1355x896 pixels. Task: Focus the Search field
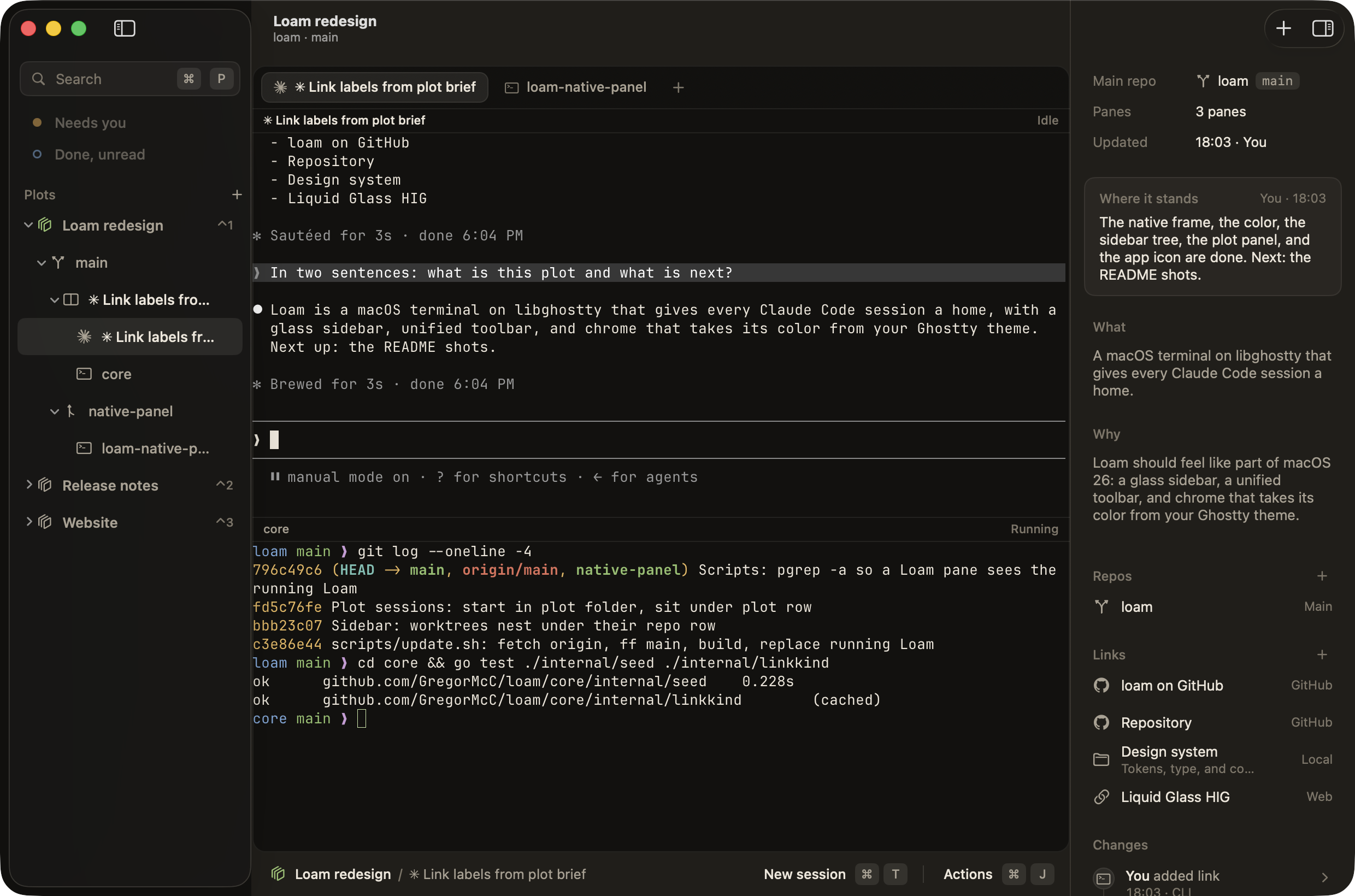[x=130, y=79]
